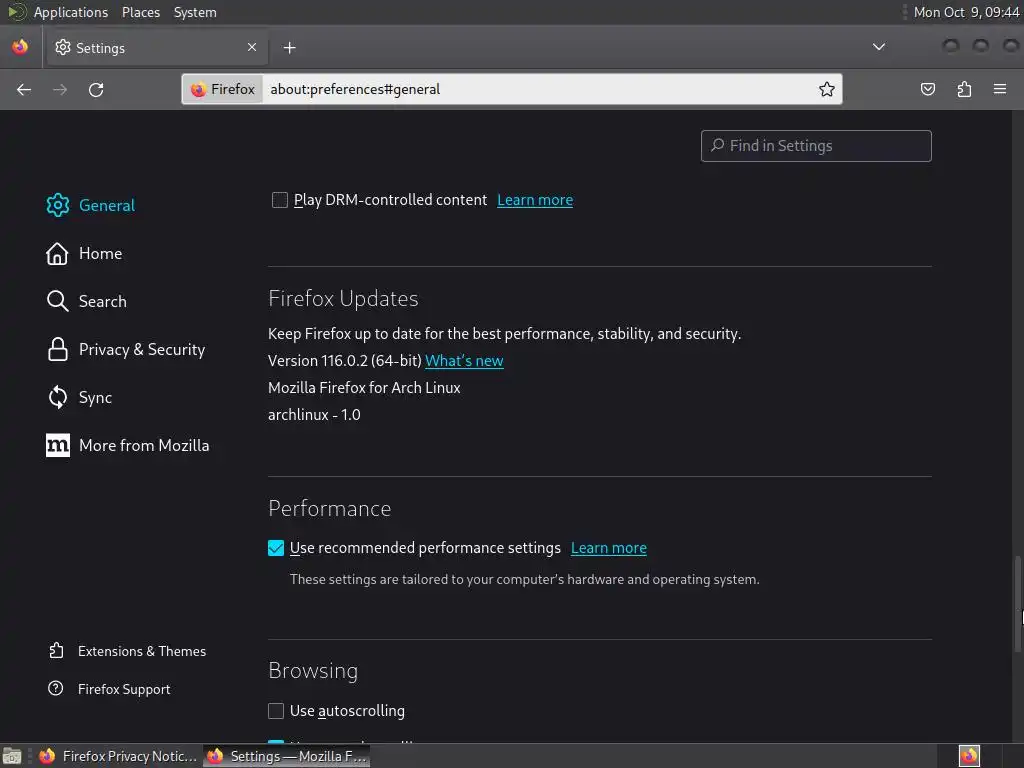1024x768 pixels.
Task: Open the DRM content Learn more link
Action: click(535, 200)
